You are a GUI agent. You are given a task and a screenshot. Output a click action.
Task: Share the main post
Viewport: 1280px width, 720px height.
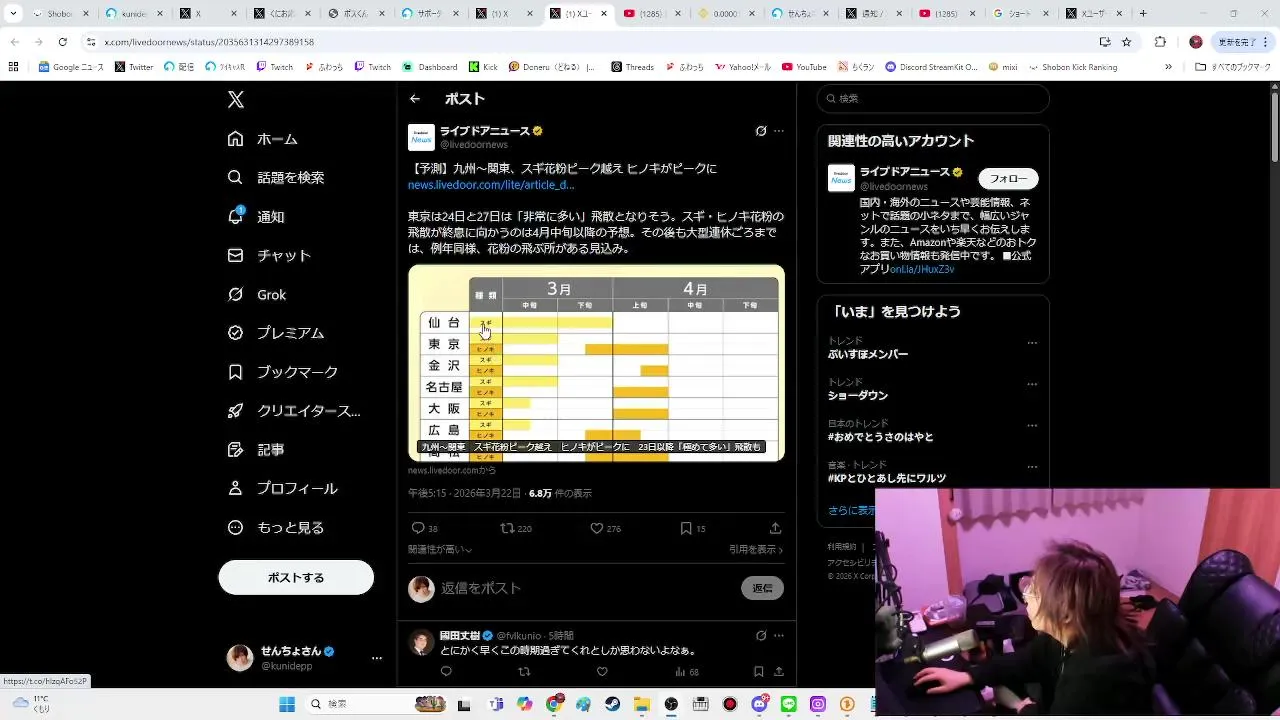[775, 528]
